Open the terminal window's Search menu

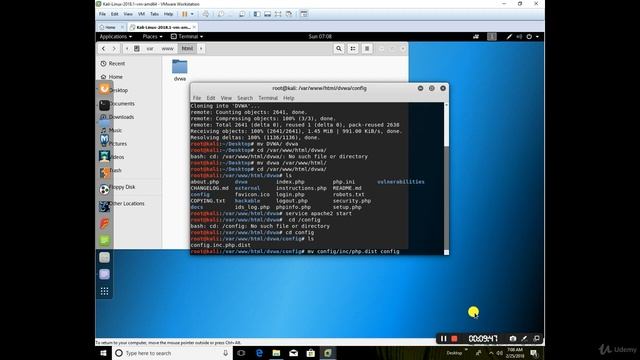pos(245,98)
